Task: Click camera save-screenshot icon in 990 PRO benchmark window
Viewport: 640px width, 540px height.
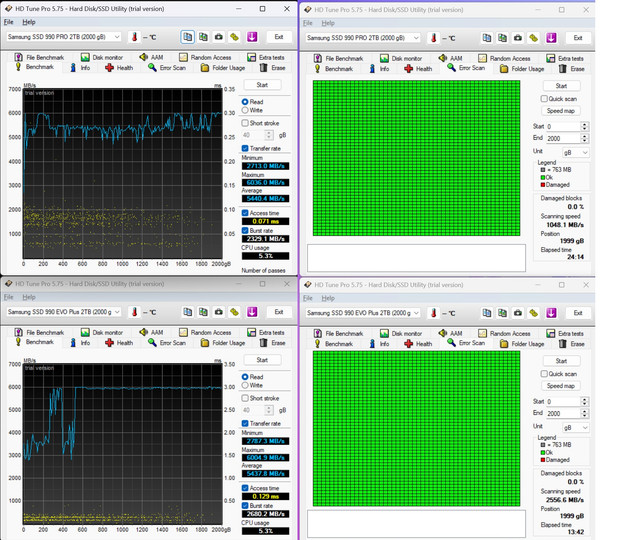Action: click(x=219, y=37)
